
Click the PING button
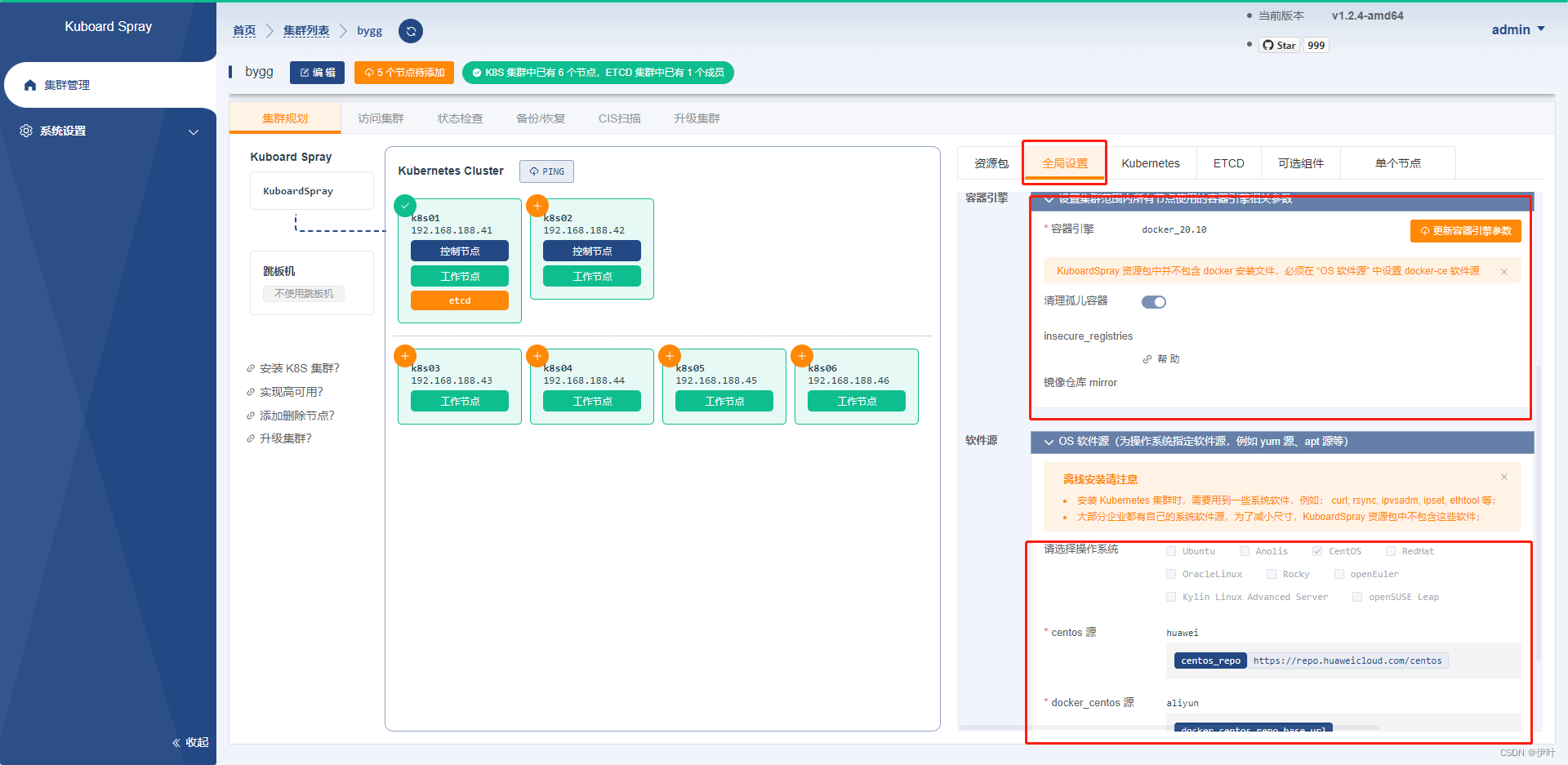(x=547, y=171)
